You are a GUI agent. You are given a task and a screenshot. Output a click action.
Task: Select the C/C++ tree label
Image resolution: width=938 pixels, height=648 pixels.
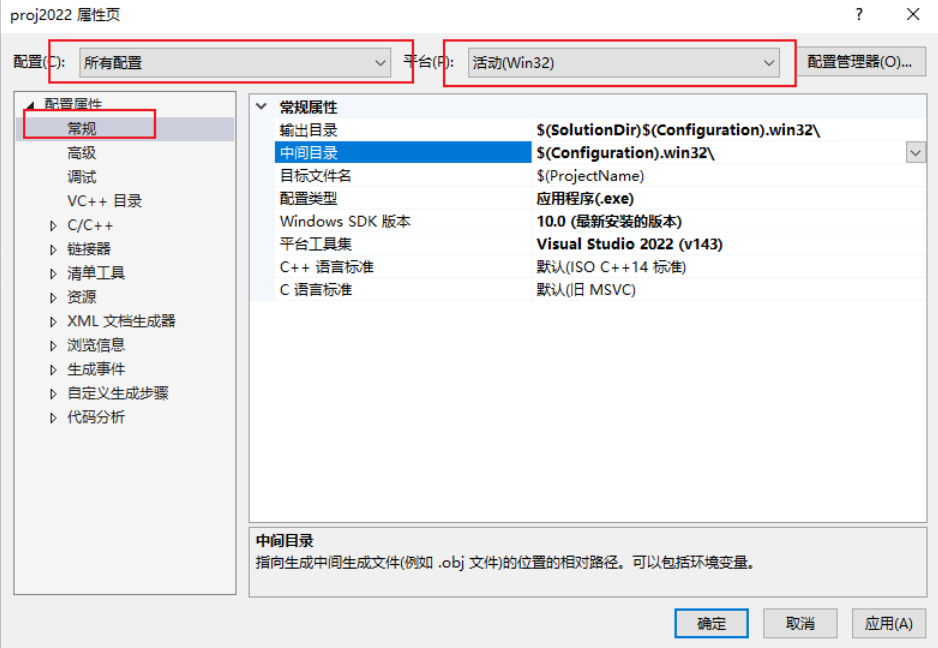click(x=90, y=225)
